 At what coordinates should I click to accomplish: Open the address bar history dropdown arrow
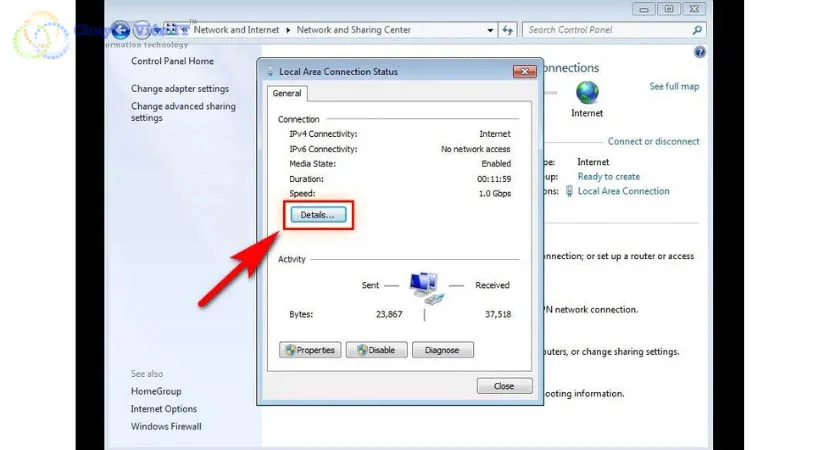[490, 30]
